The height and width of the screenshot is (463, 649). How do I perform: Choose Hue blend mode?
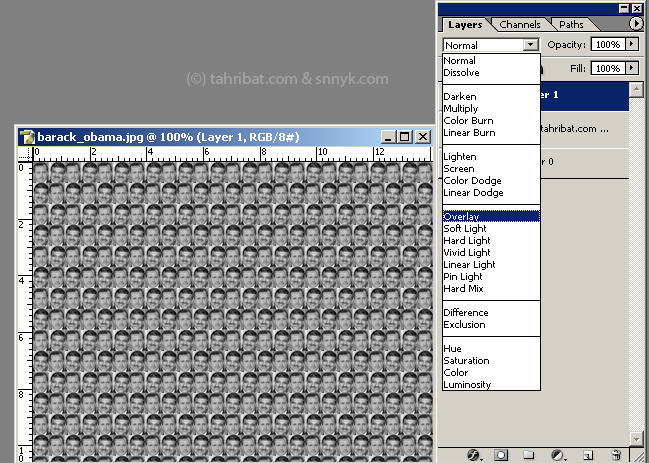click(x=491, y=348)
